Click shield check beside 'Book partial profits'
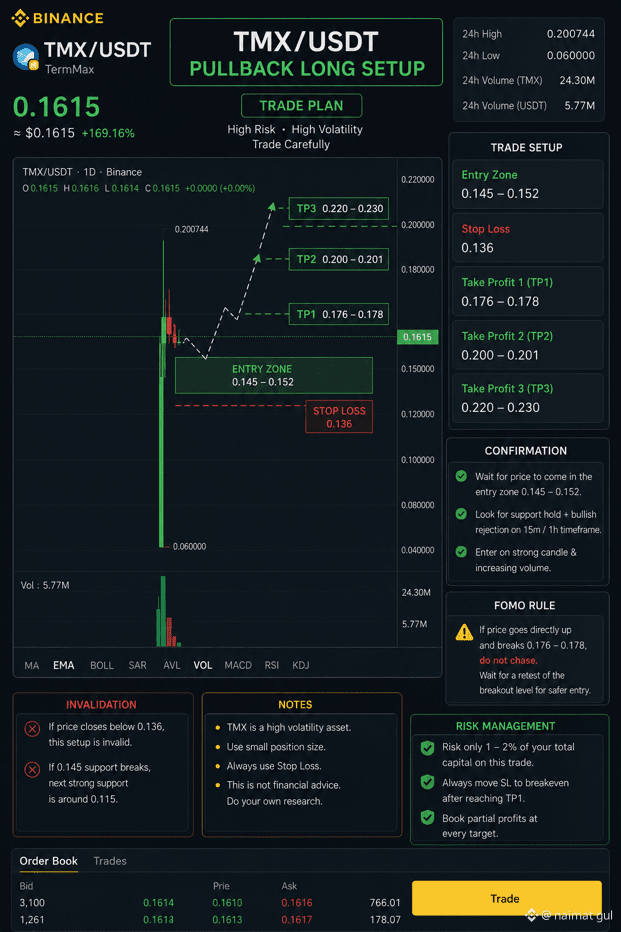The height and width of the screenshot is (932, 621). [427, 818]
